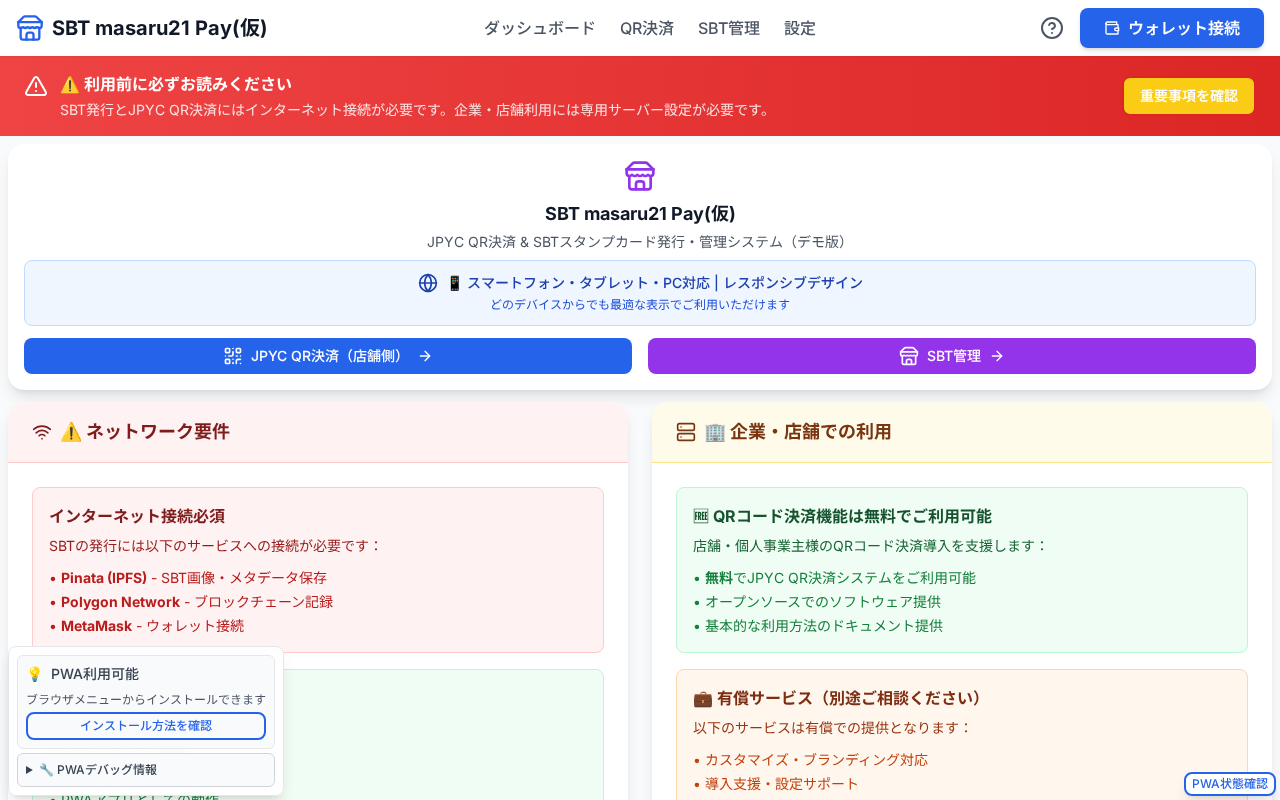The height and width of the screenshot is (800, 1280).
Task: Expand the PWAデバッグ情報 disclosure triangle
Action: click(30, 770)
